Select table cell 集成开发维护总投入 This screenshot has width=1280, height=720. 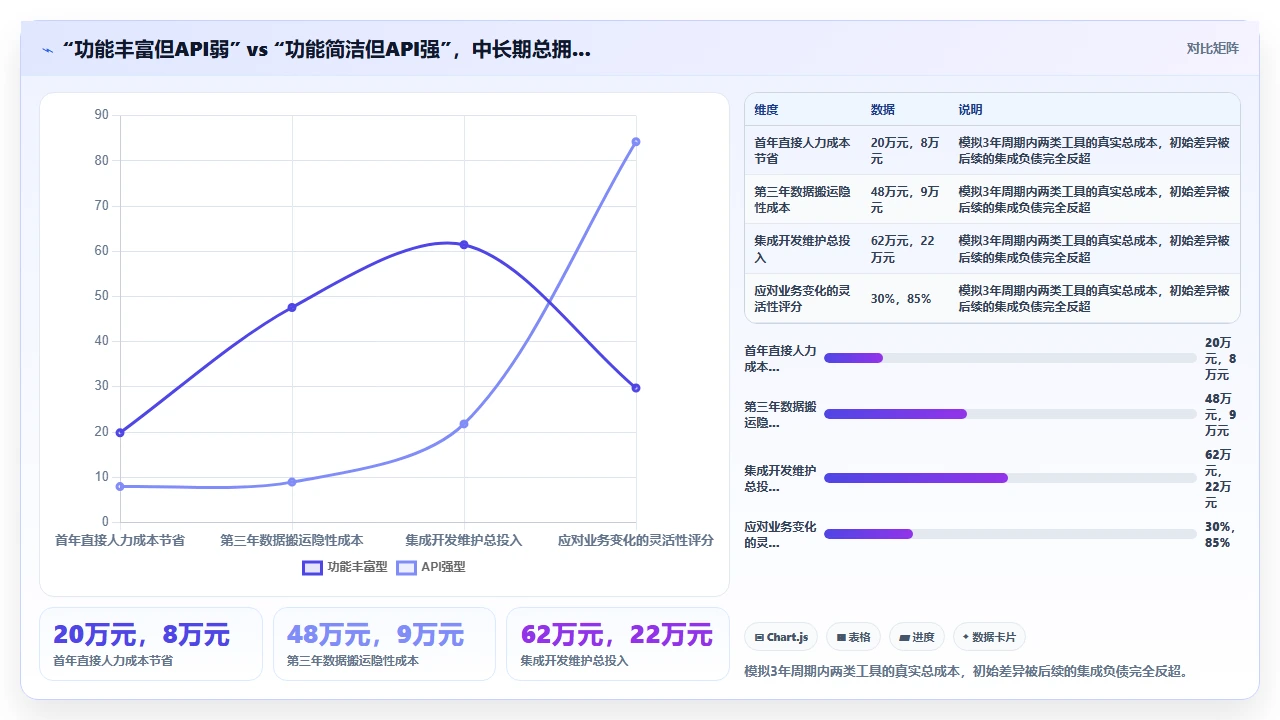click(802, 249)
